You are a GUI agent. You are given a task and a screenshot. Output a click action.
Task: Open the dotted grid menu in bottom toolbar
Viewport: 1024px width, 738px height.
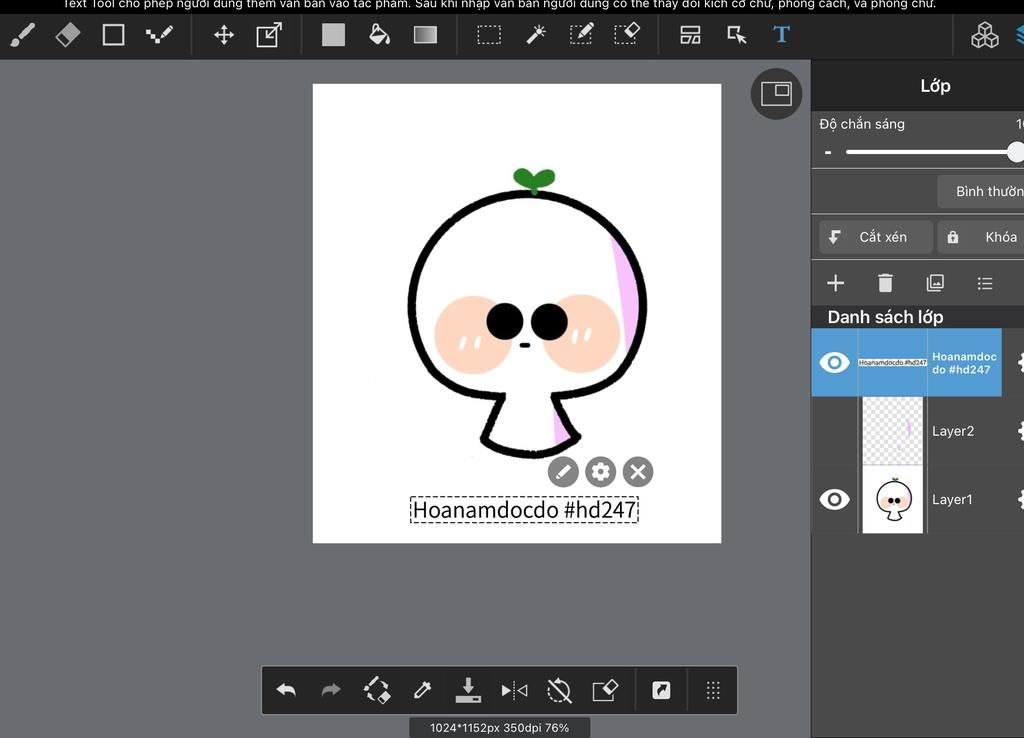(713, 690)
